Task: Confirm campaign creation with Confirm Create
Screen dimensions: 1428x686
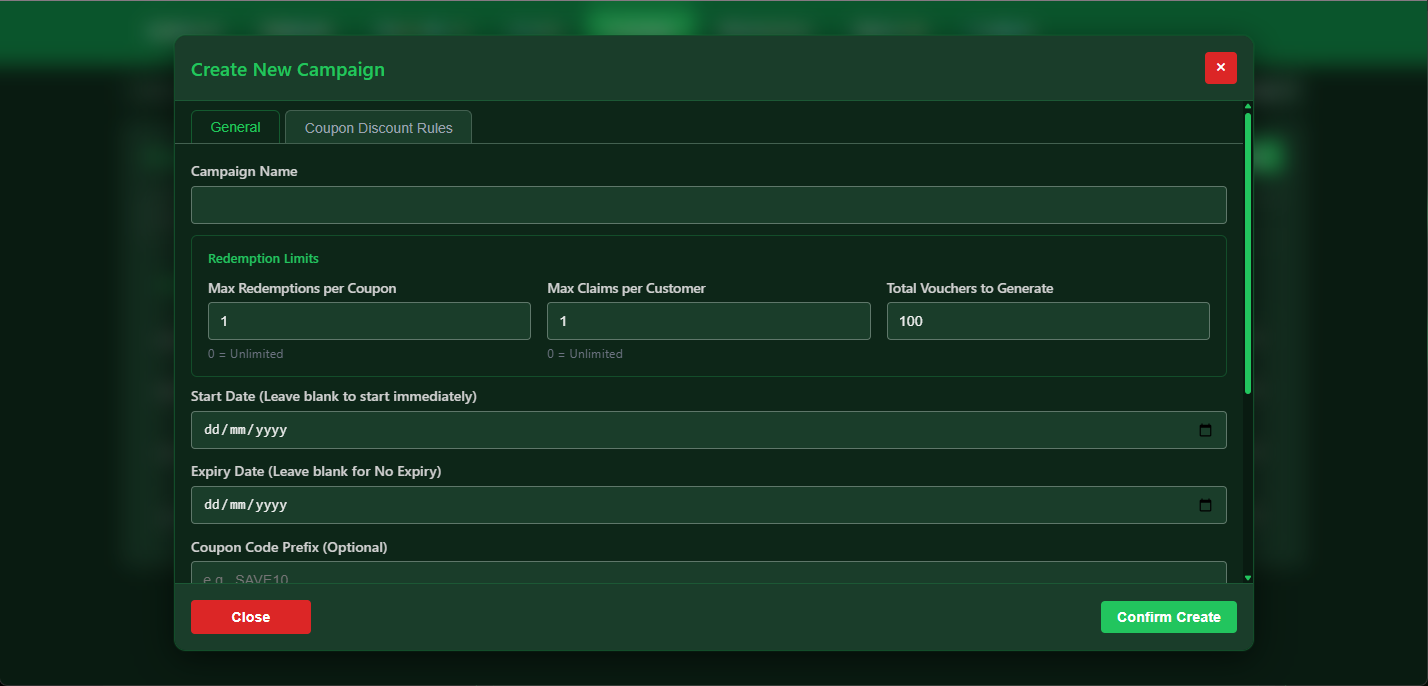Action: 1168,616
